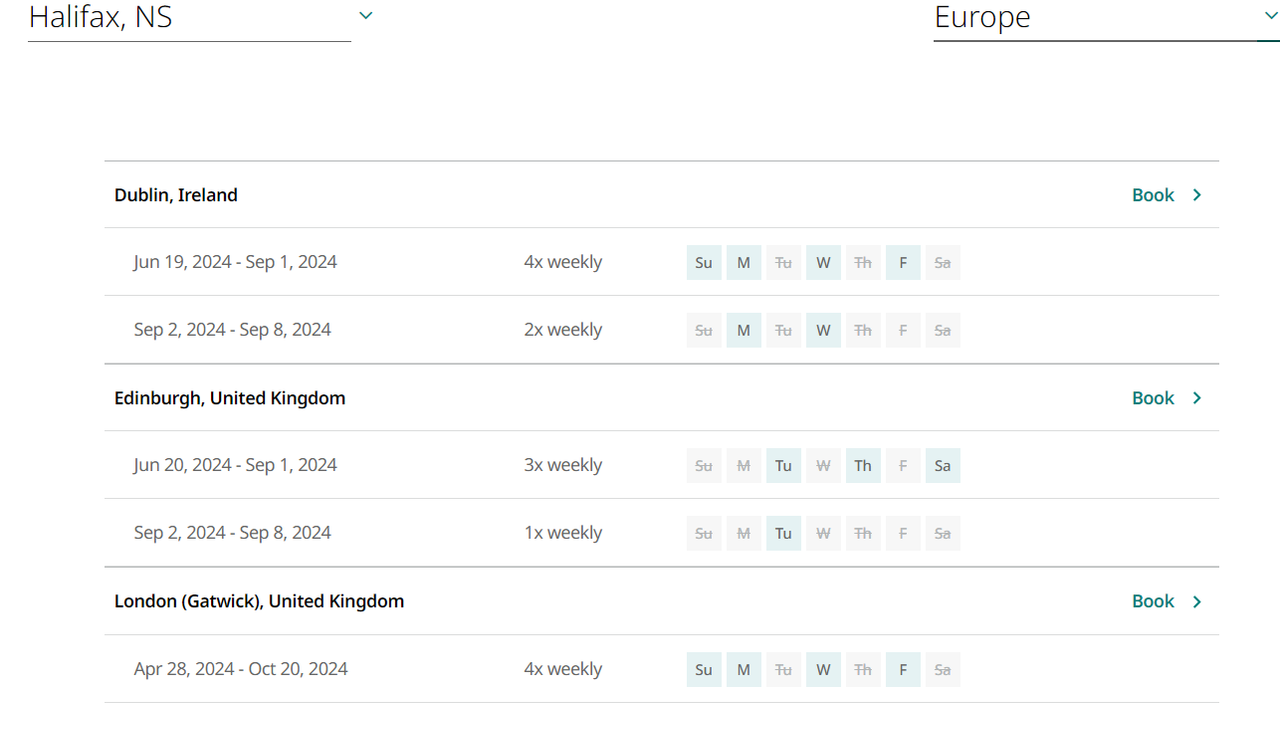Viewport: 1280px width, 741px height.
Task: Click the Dublin, Ireland destination heading
Action: (x=176, y=195)
